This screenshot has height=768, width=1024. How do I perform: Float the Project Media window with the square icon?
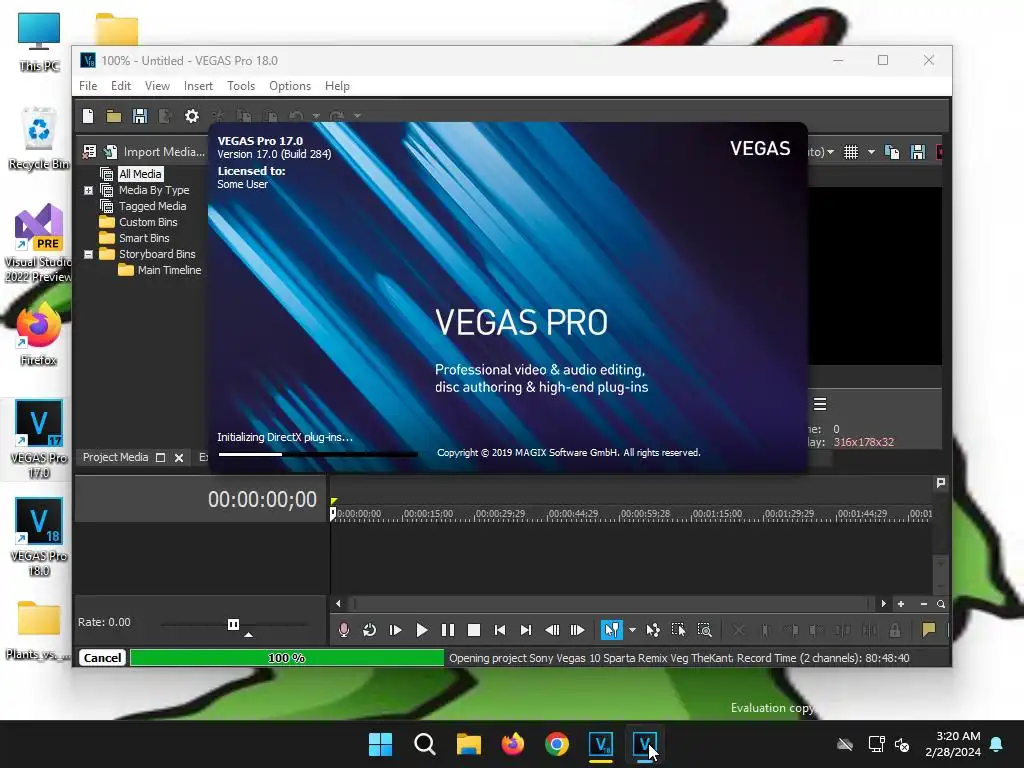(x=161, y=458)
